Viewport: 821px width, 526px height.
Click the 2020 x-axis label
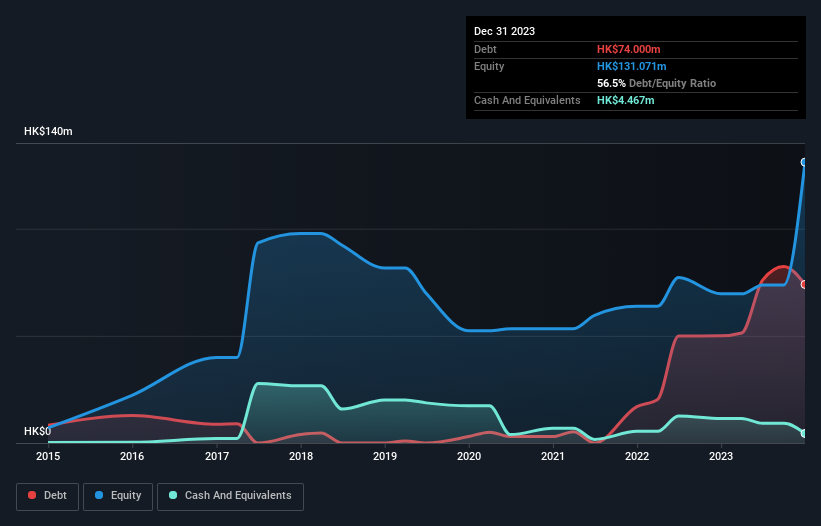pyautogui.click(x=469, y=456)
